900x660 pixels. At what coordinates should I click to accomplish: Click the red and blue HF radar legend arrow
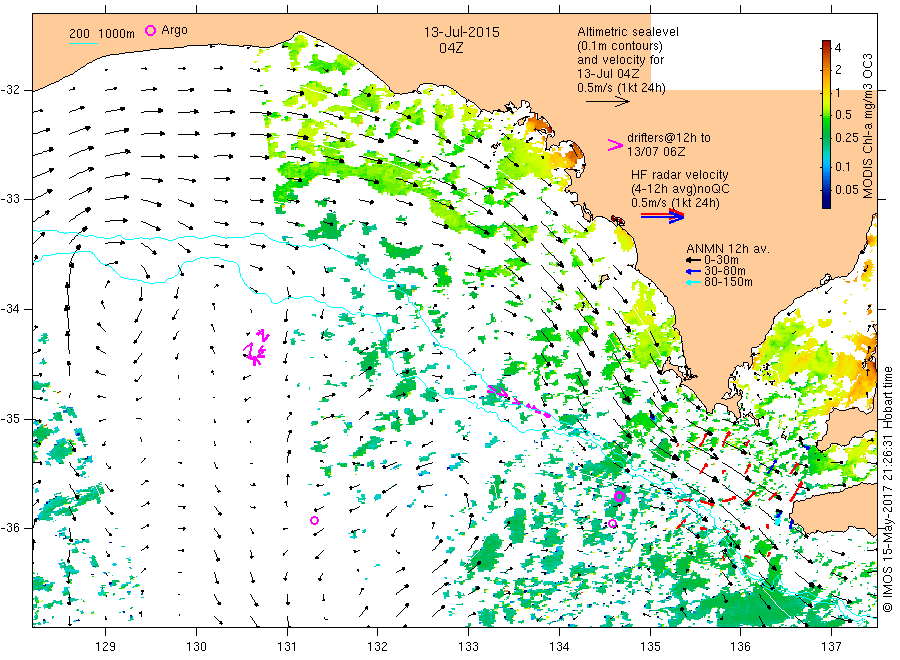pos(662,216)
